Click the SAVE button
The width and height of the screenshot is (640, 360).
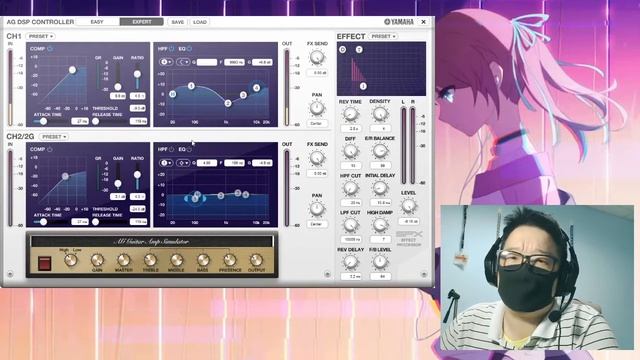(x=178, y=22)
